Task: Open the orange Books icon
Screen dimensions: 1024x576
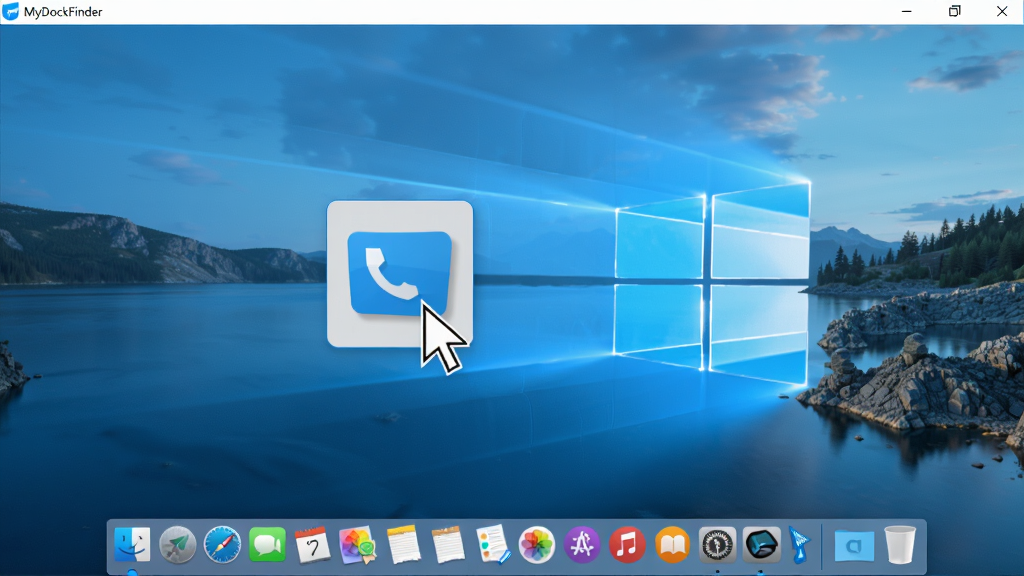Action: click(672, 544)
